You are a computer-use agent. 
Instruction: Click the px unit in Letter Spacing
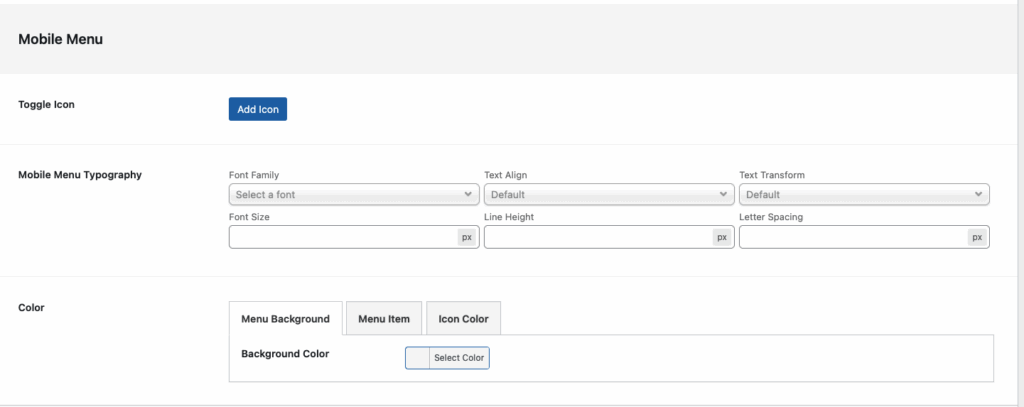(x=977, y=237)
